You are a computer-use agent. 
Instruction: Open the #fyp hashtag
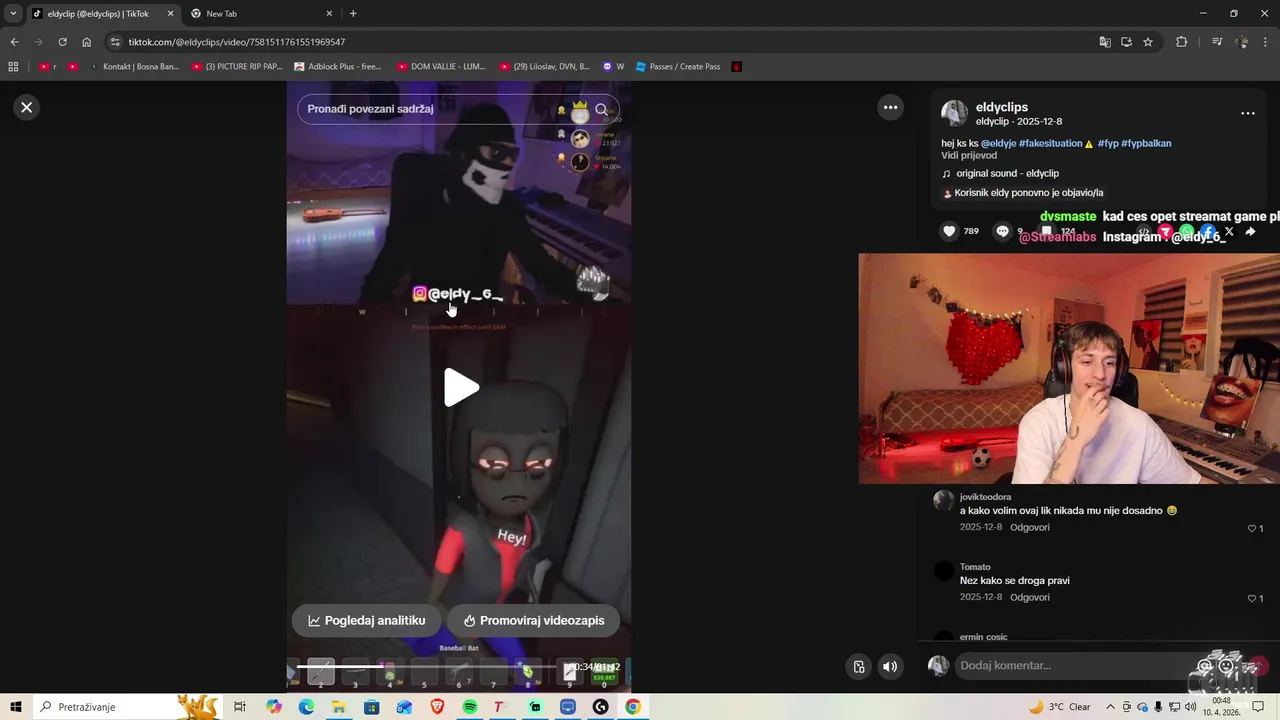click(1108, 143)
